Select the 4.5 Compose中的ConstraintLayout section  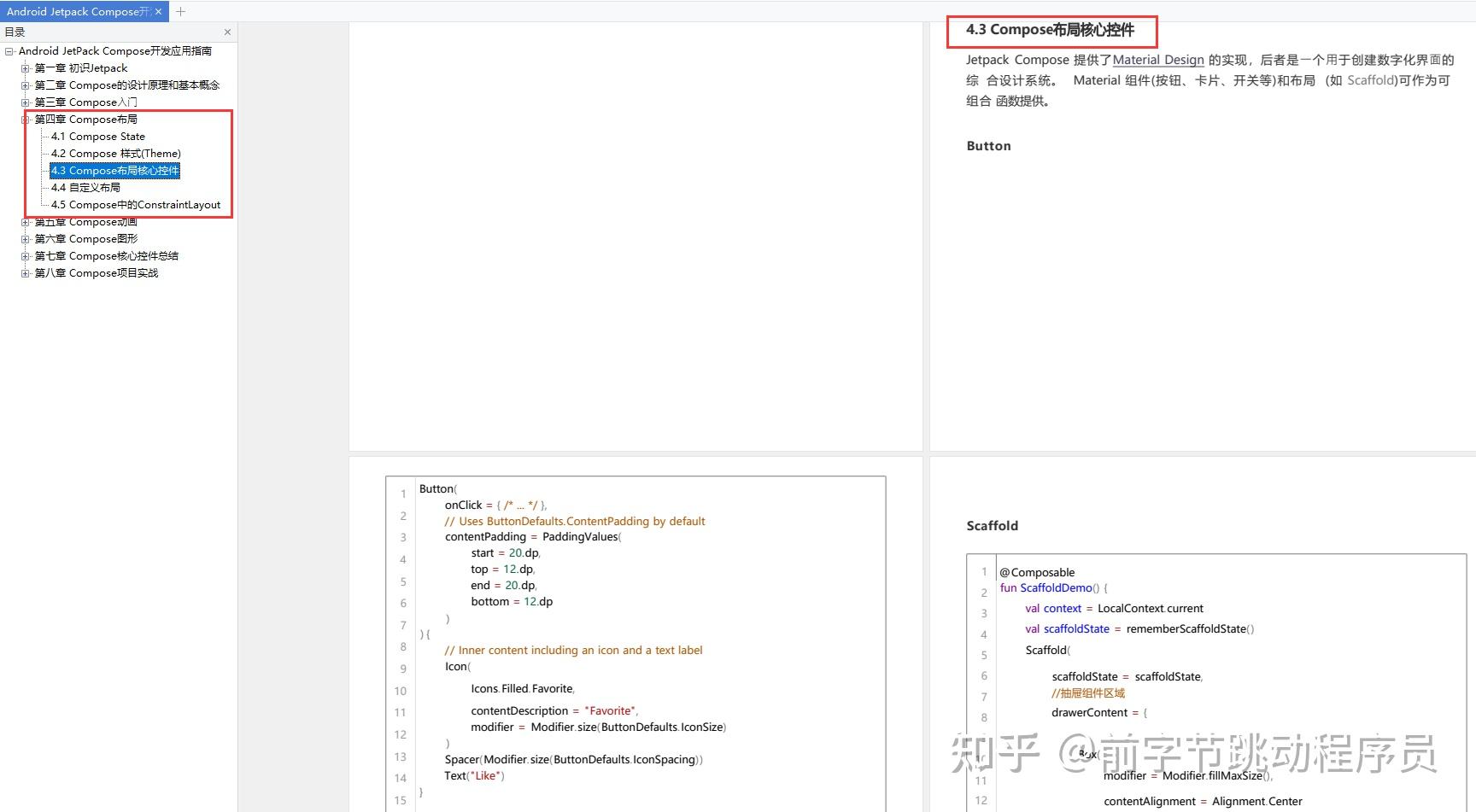pyautogui.click(x=135, y=204)
